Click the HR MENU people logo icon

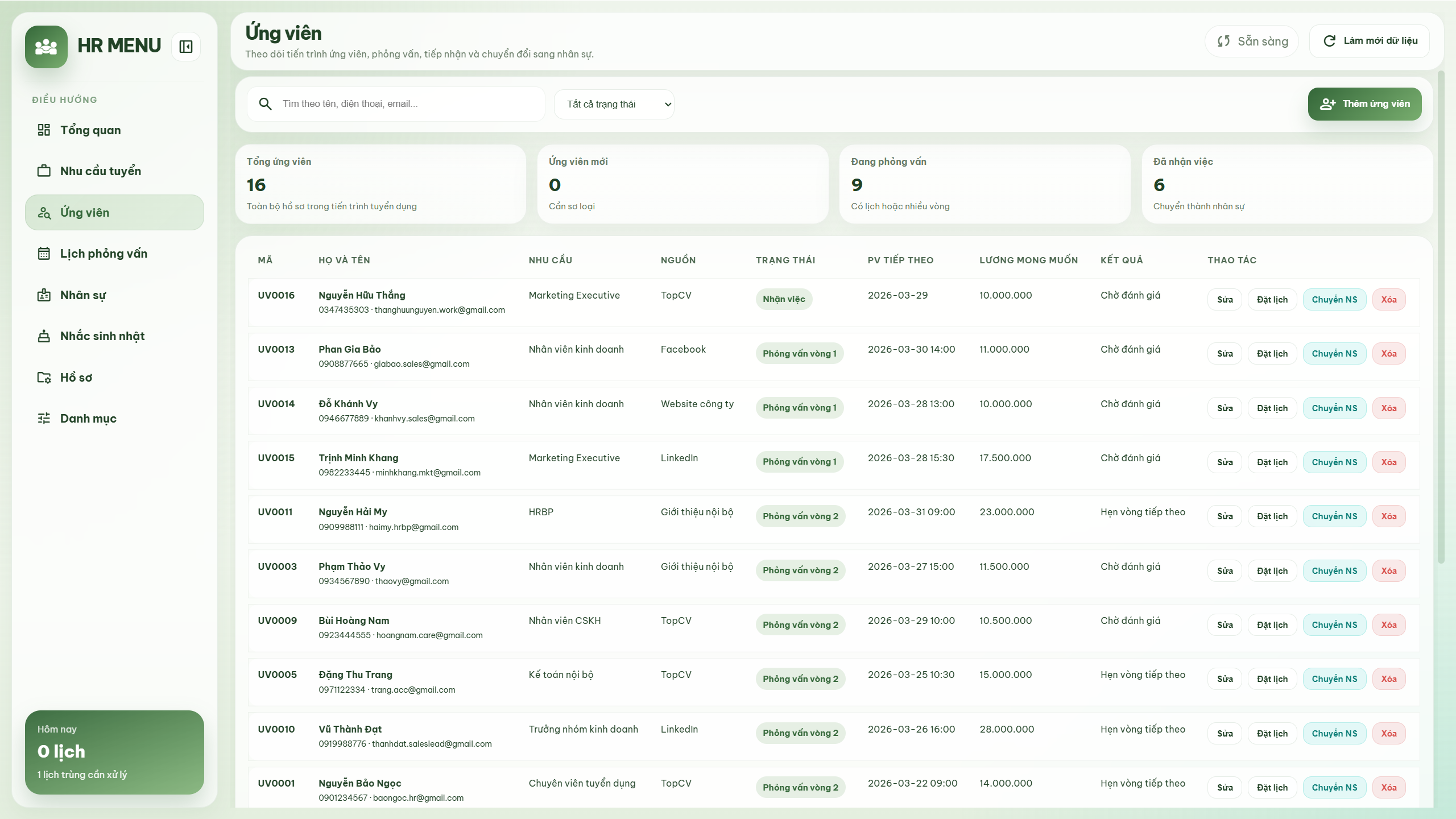click(x=45, y=47)
